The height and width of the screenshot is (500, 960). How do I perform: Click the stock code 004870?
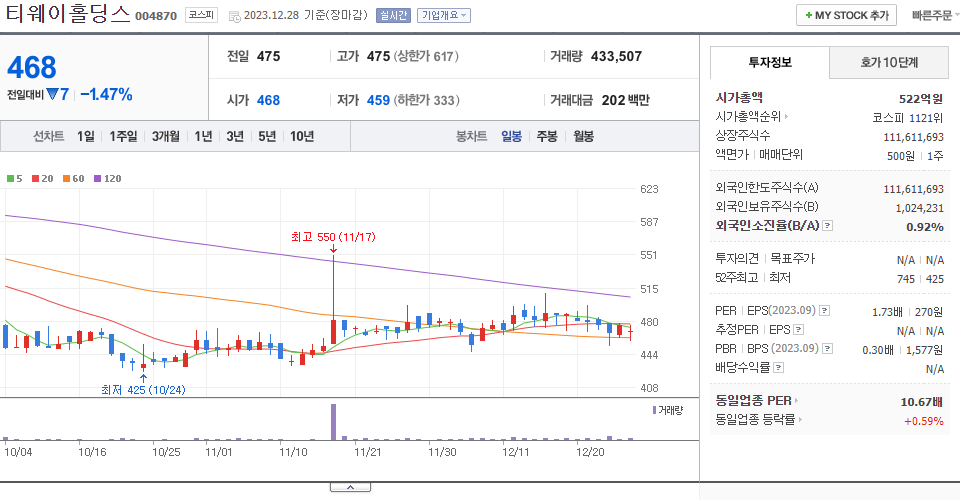point(156,16)
